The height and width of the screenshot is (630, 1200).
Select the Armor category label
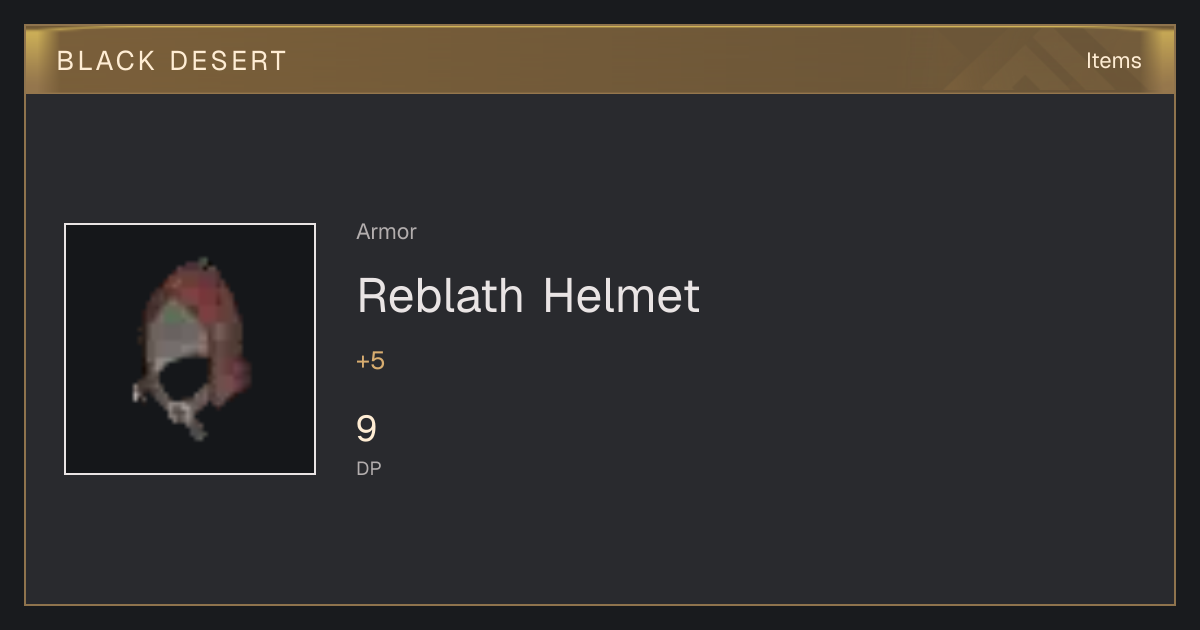pos(386,232)
